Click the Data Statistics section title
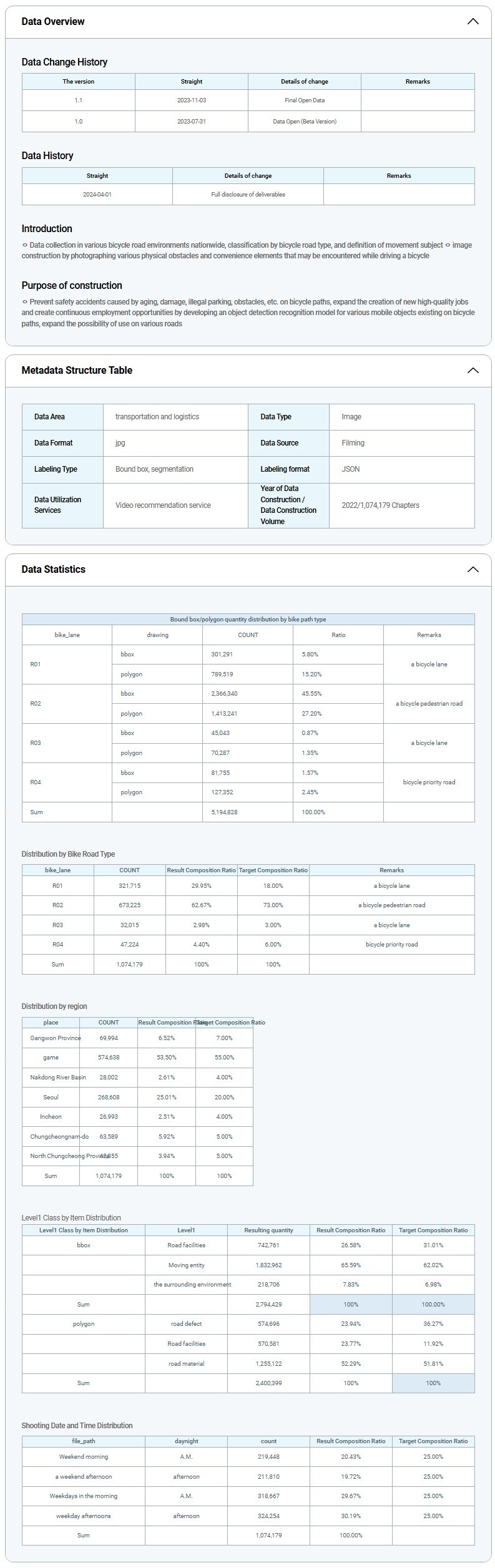 pyautogui.click(x=54, y=570)
